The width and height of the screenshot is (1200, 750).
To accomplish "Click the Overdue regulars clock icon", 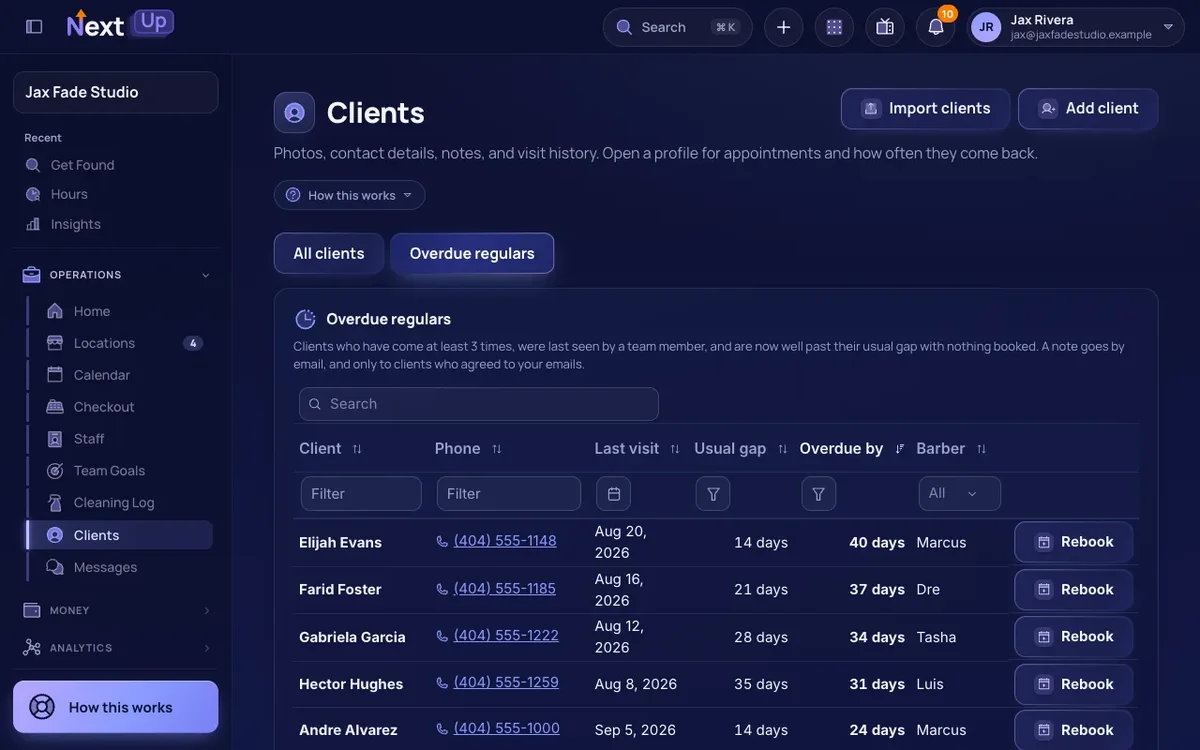I will (306, 319).
